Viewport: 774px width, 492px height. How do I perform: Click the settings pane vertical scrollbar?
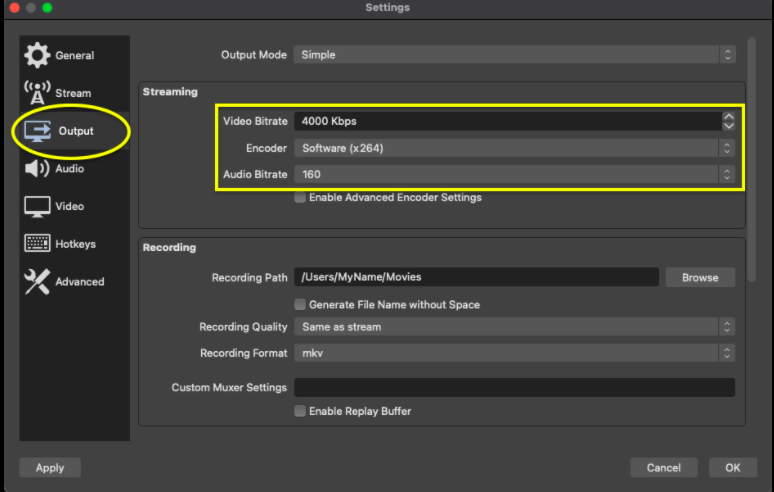point(751,159)
